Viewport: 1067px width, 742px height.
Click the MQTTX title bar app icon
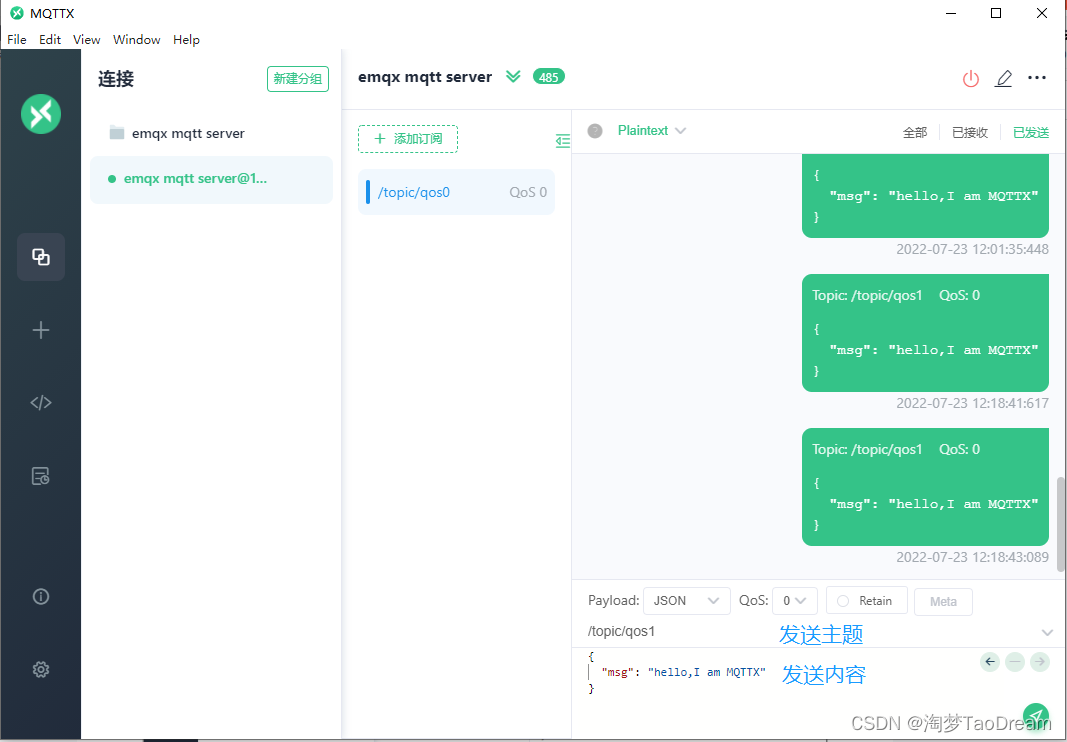(17, 13)
